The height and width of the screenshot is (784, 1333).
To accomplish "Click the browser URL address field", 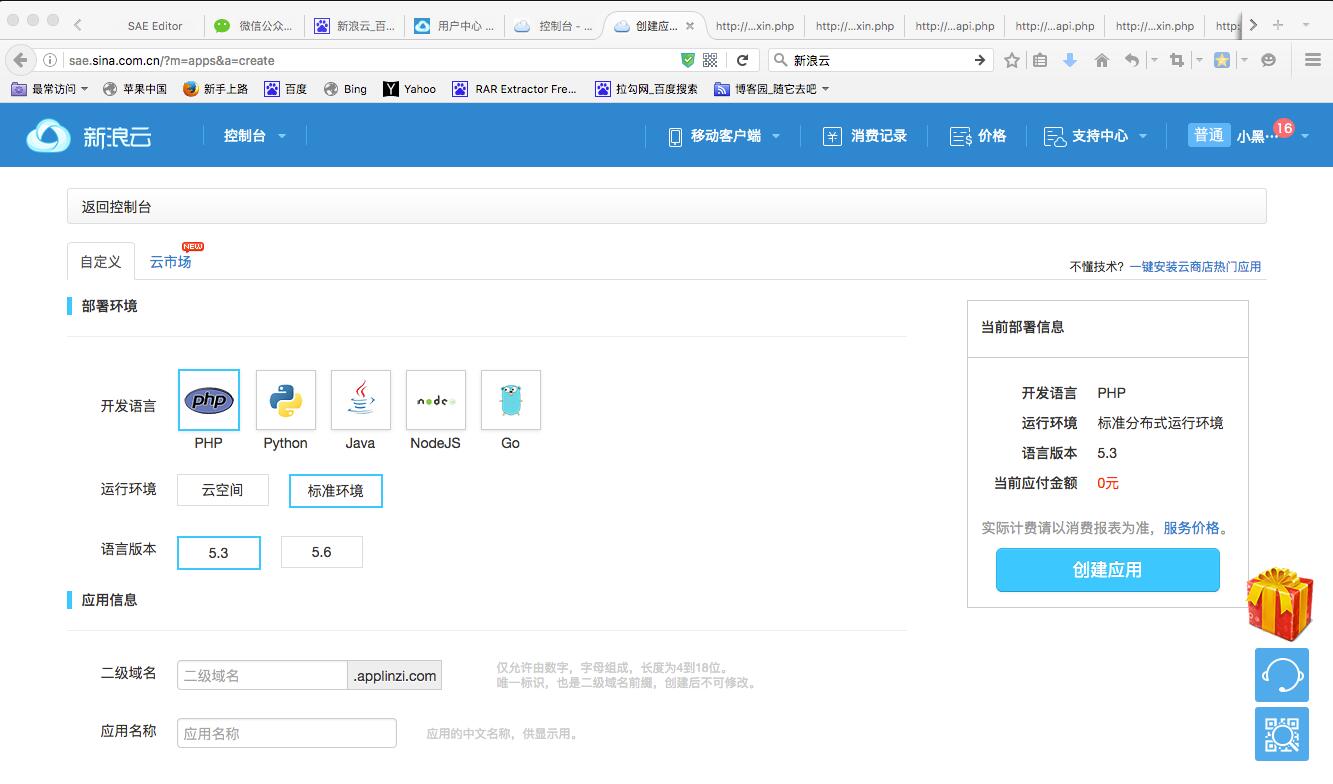I will coord(370,60).
